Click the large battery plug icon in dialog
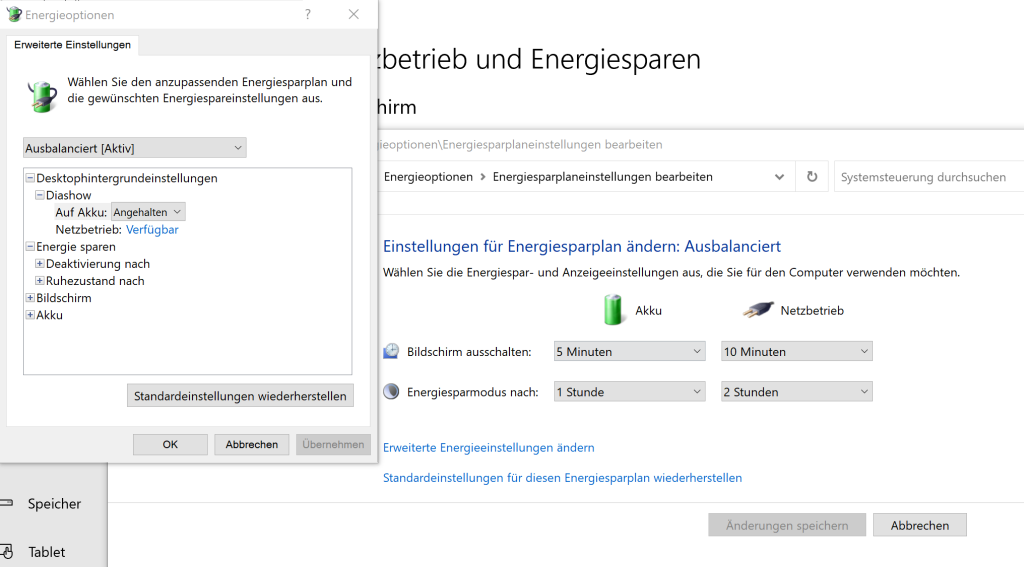Viewport: 1024px width, 567px height. coord(42,96)
